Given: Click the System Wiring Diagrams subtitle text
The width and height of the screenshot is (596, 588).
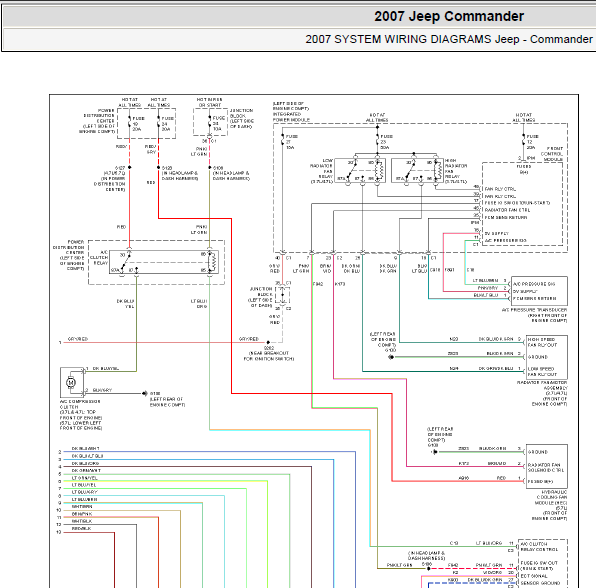Looking at the screenshot, I should click(x=449, y=39).
